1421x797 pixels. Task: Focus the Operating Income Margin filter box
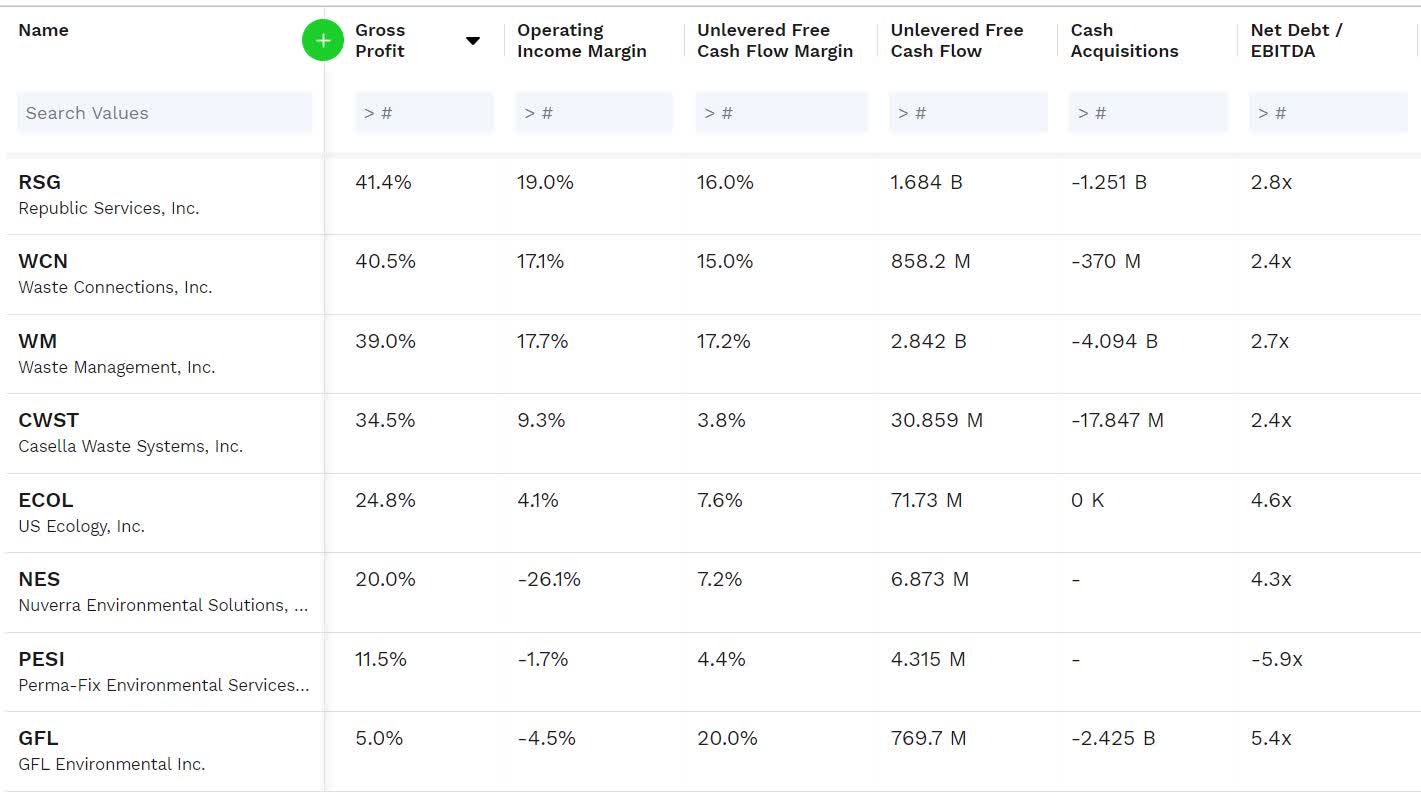(594, 113)
